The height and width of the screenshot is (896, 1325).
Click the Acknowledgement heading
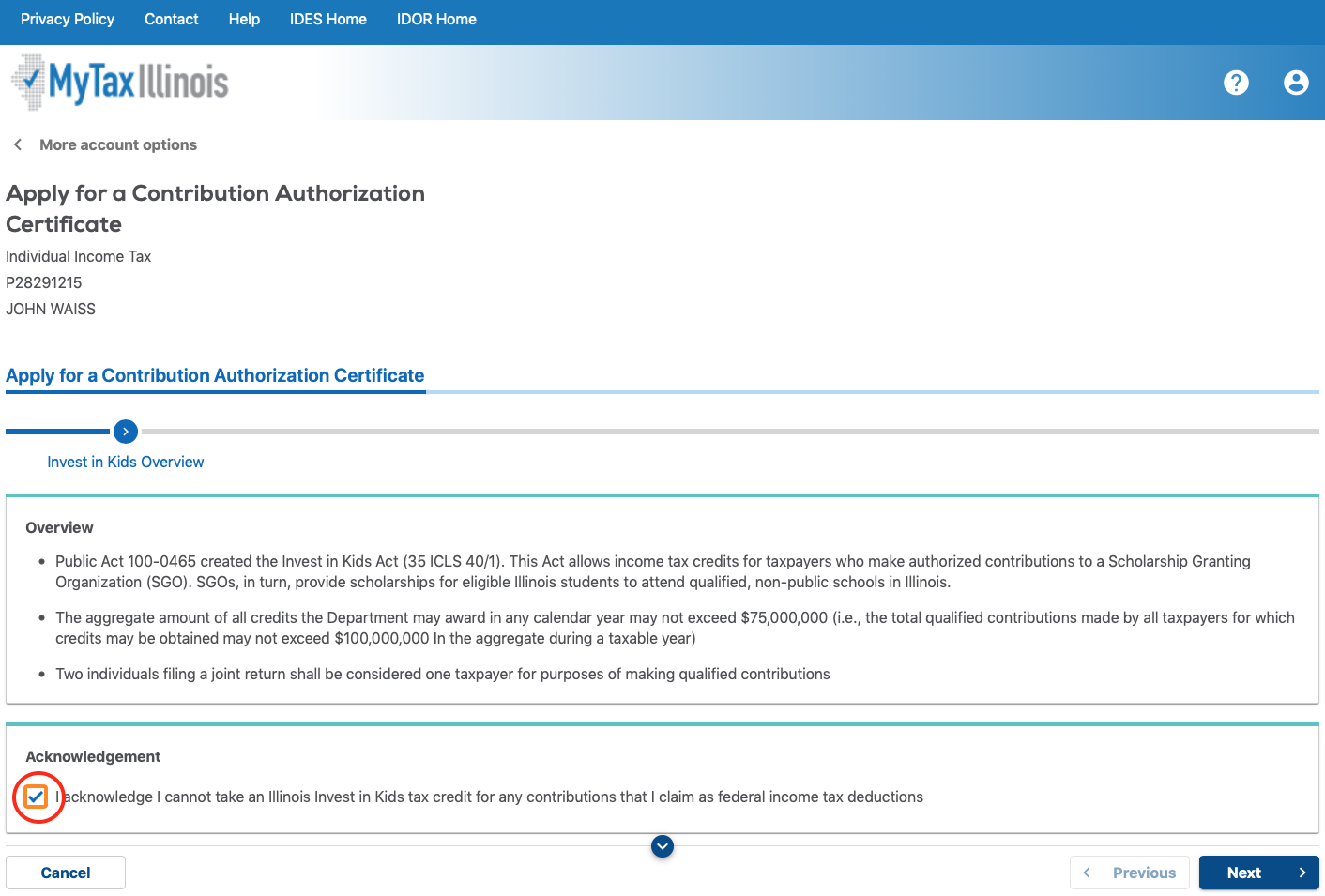(93, 756)
